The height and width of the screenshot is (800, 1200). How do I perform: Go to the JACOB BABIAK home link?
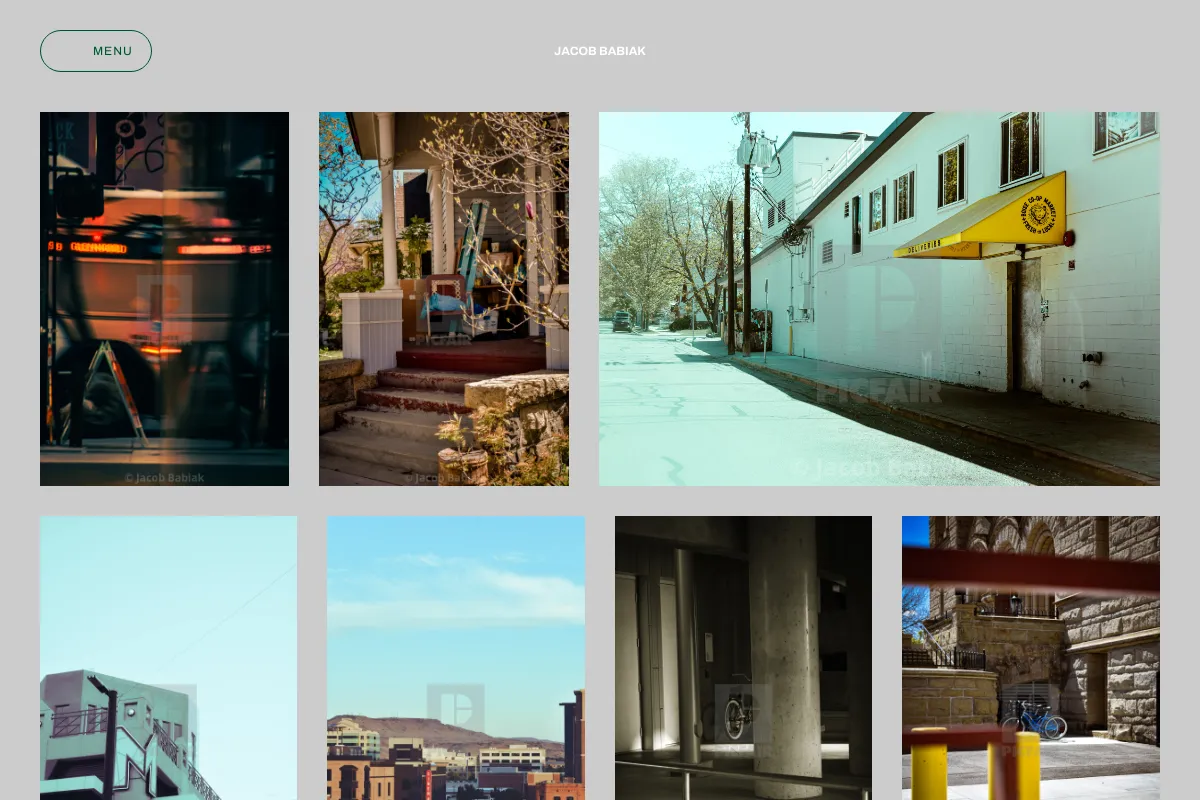(600, 51)
